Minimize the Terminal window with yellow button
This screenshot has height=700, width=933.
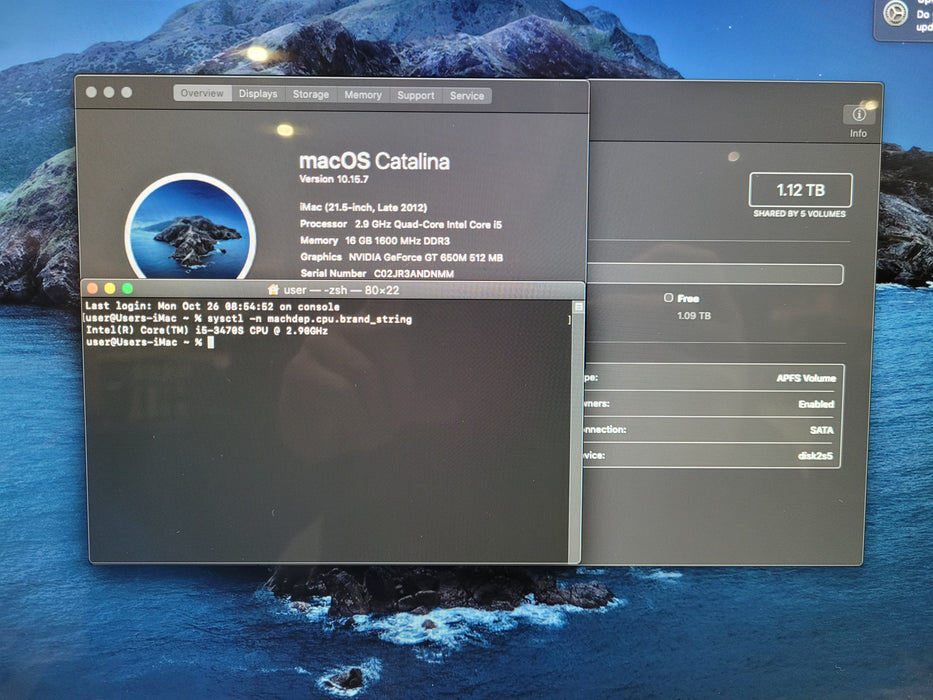point(109,289)
